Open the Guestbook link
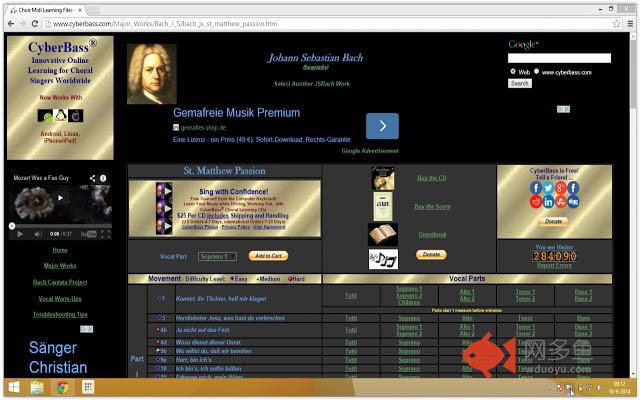This screenshot has width=640, height=400. coord(432,235)
